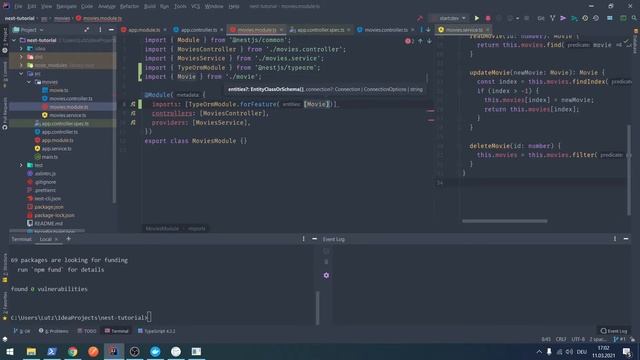Click the hammer Build project icon
This screenshot has height=360, width=640.
420,18
